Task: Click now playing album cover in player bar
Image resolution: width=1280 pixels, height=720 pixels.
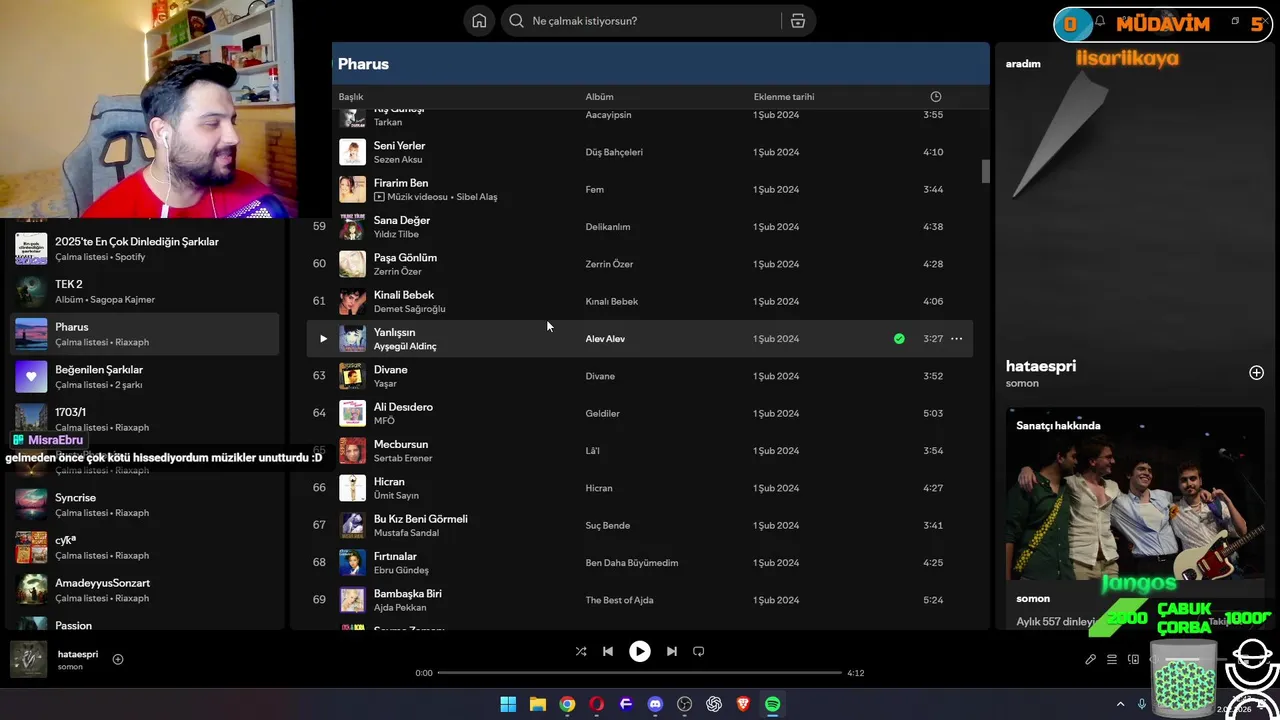Action: 29,659
